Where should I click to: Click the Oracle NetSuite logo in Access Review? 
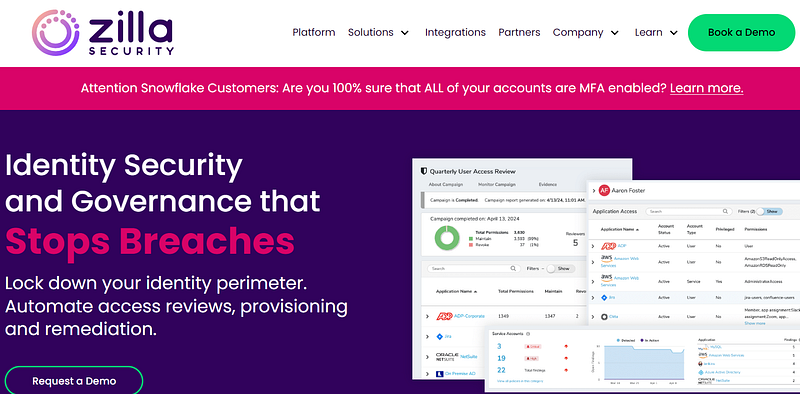(x=447, y=356)
